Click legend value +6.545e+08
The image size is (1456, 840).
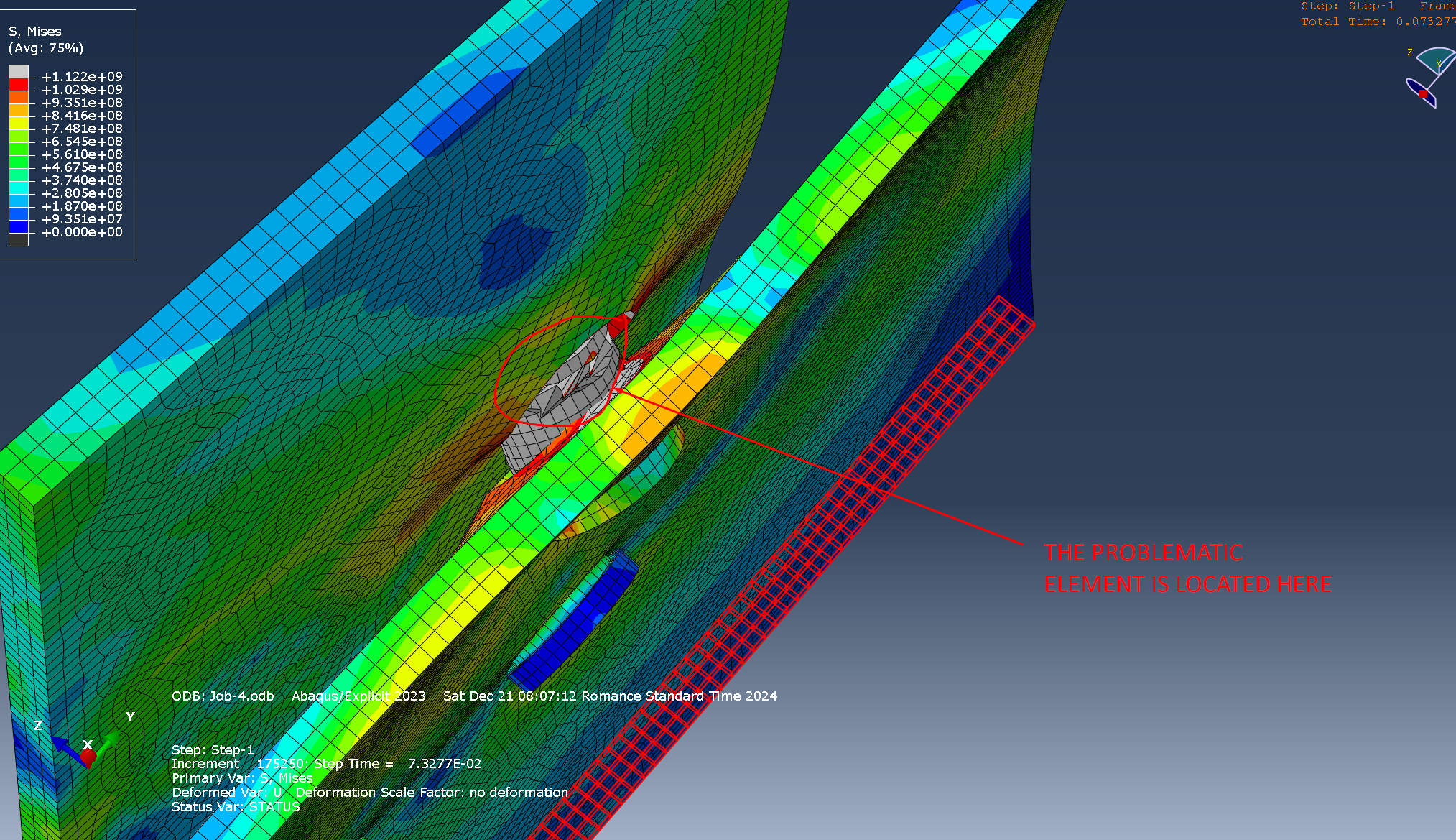82,142
